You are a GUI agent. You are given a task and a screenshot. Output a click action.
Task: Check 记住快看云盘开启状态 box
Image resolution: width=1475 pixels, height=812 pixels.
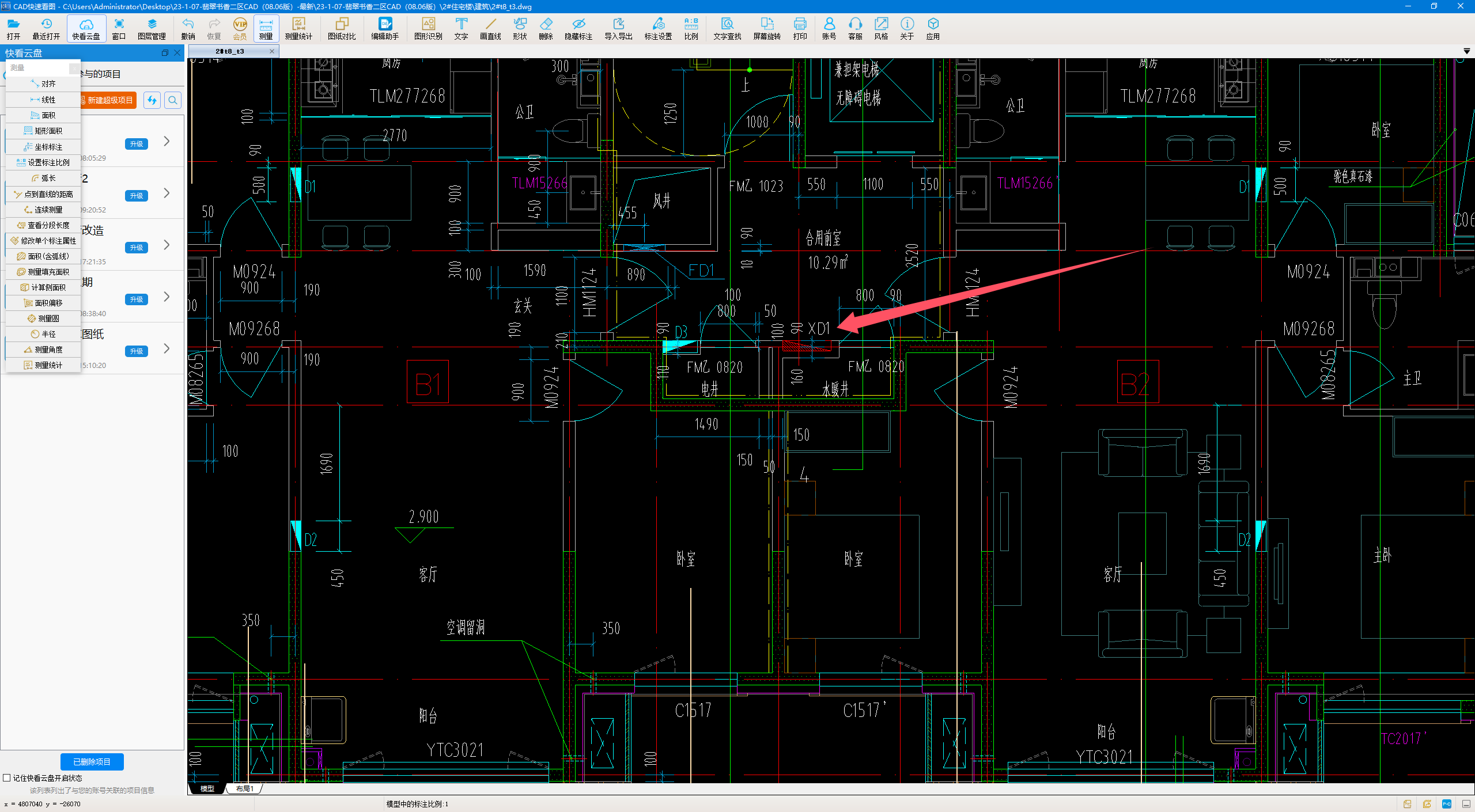pos(7,778)
